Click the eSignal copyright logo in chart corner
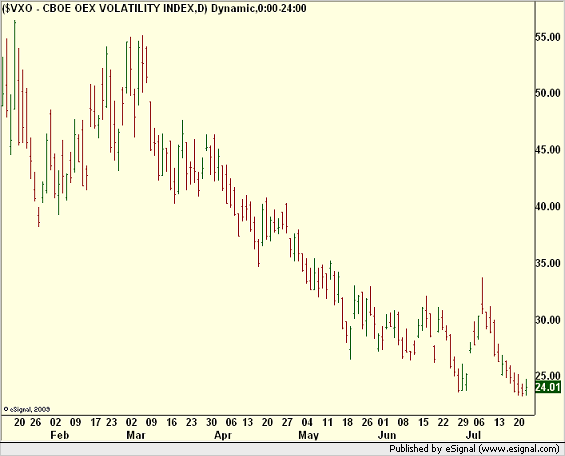Viewport: 565px width, 456px height. tap(27, 410)
